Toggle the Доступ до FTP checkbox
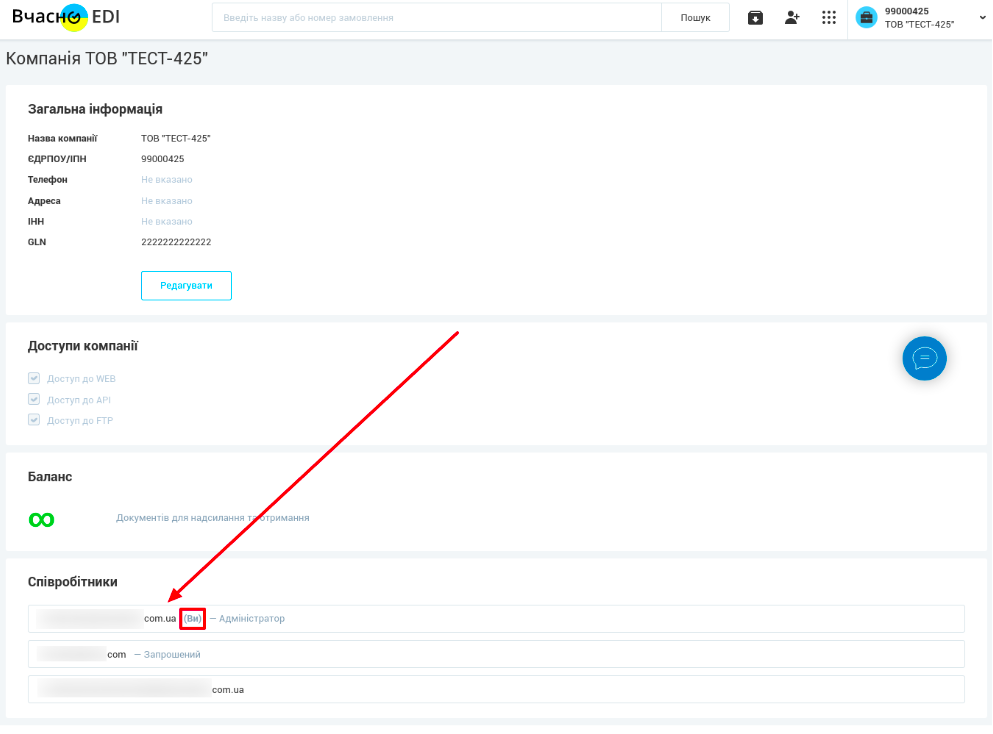This screenshot has height=734, width=993. click(34, 420)
